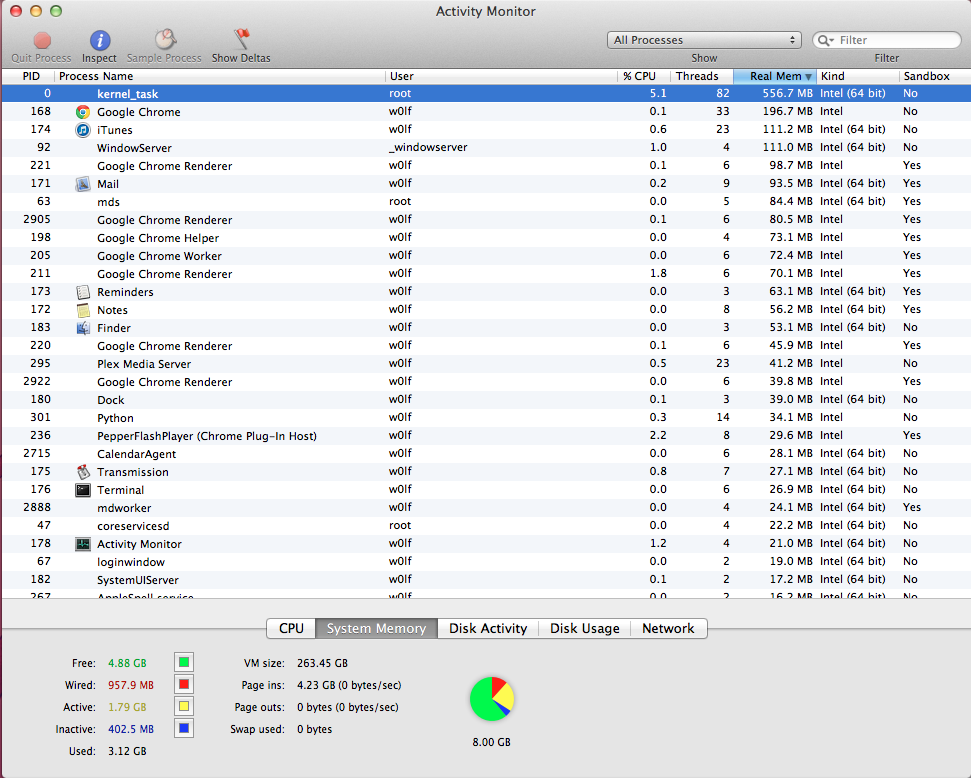Click the Notes app icon
The height and width of the screenshot is (778, 971).
click(x=83, y=310)
